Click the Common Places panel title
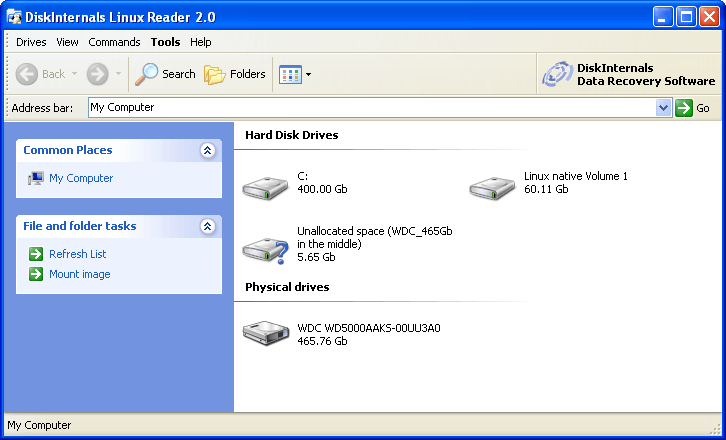Image resolution: width=726 pixels, height=440 pixels. (68, 150)
